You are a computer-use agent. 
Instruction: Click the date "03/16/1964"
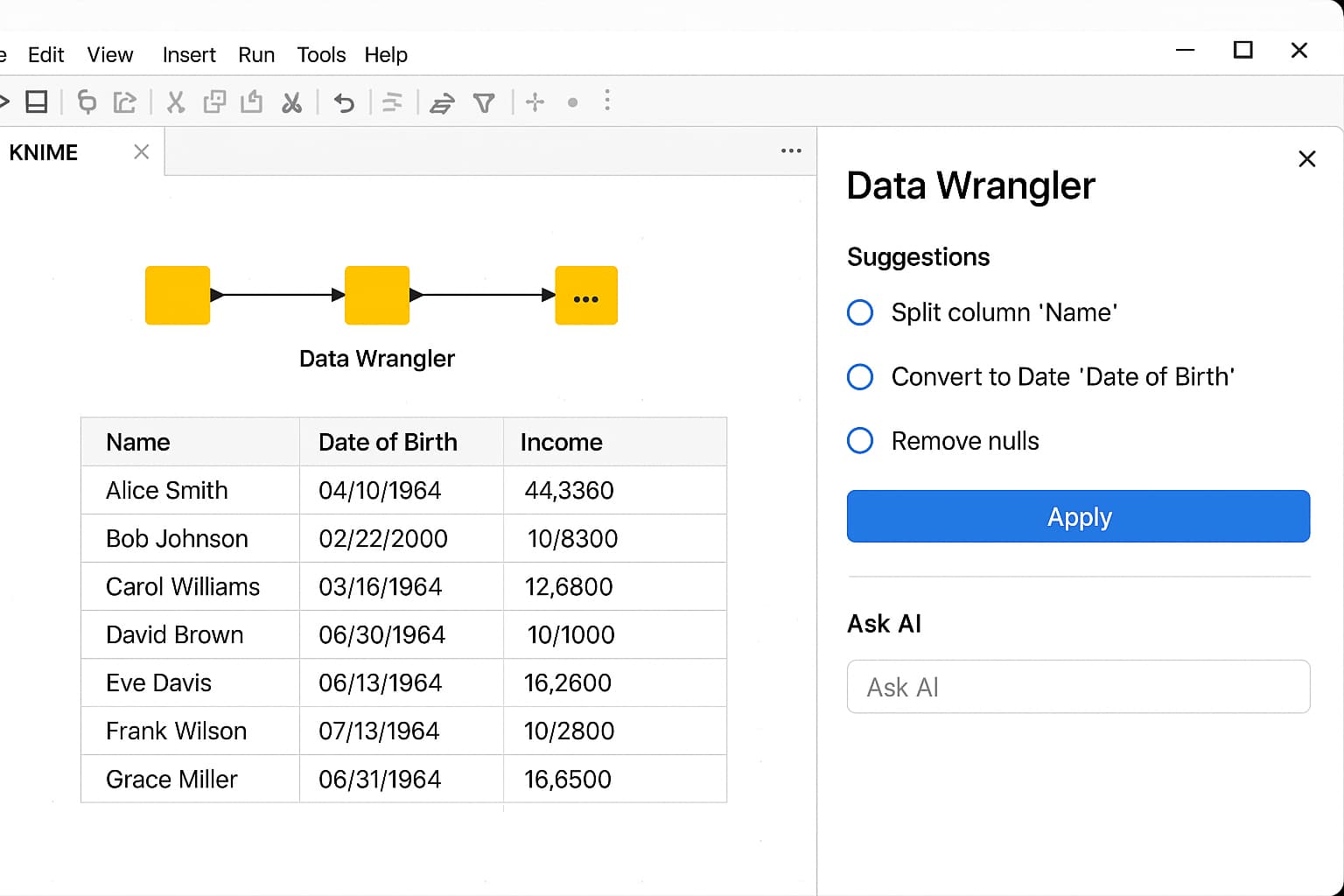coord(381,586)
